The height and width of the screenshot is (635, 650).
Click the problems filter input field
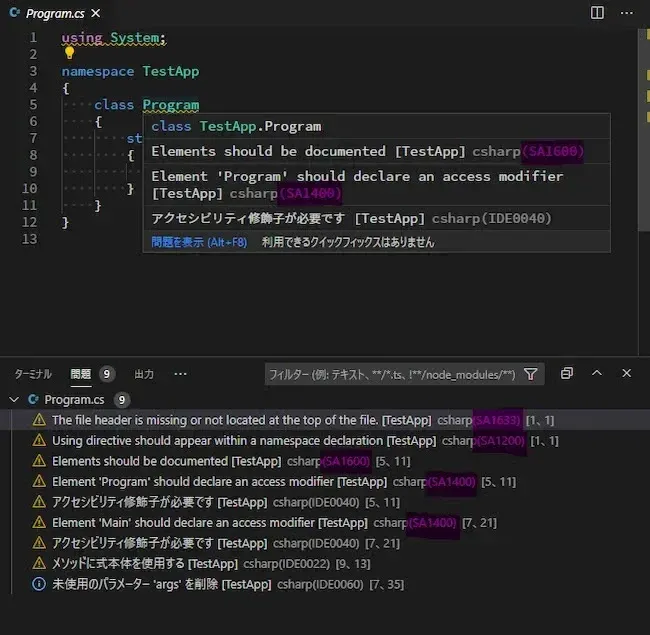click(x=392, y=375)
